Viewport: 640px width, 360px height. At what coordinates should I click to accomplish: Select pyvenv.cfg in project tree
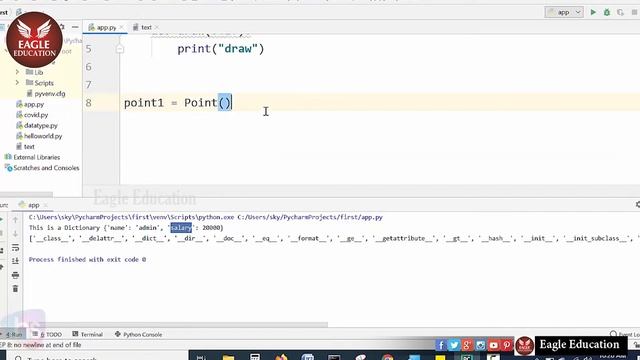[46, 93]
